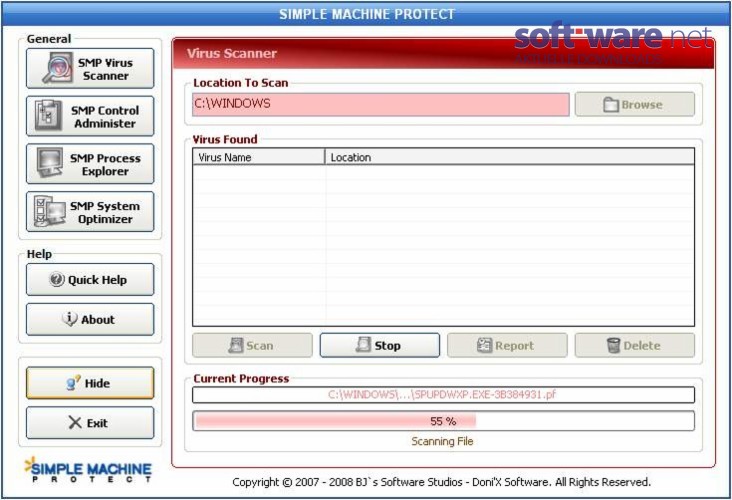732x500 pixels.
Task: Click the current file path SPUPDWXP.EXE-3B384931.pf
Action: tap(442, 394)
